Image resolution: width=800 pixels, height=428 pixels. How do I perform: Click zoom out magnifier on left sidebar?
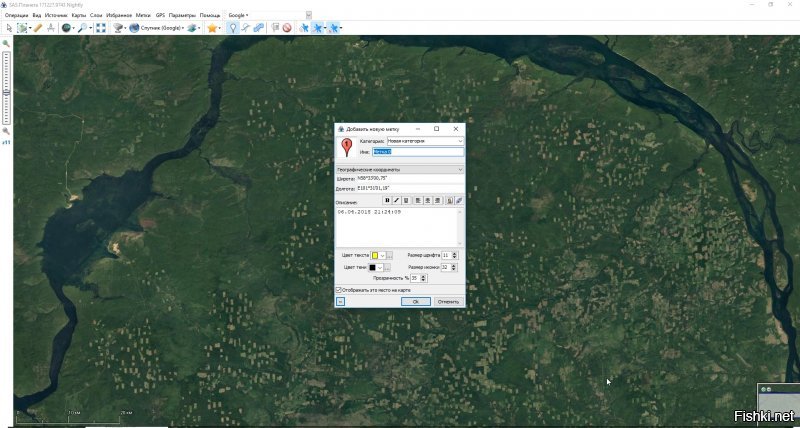pos(6,131)
